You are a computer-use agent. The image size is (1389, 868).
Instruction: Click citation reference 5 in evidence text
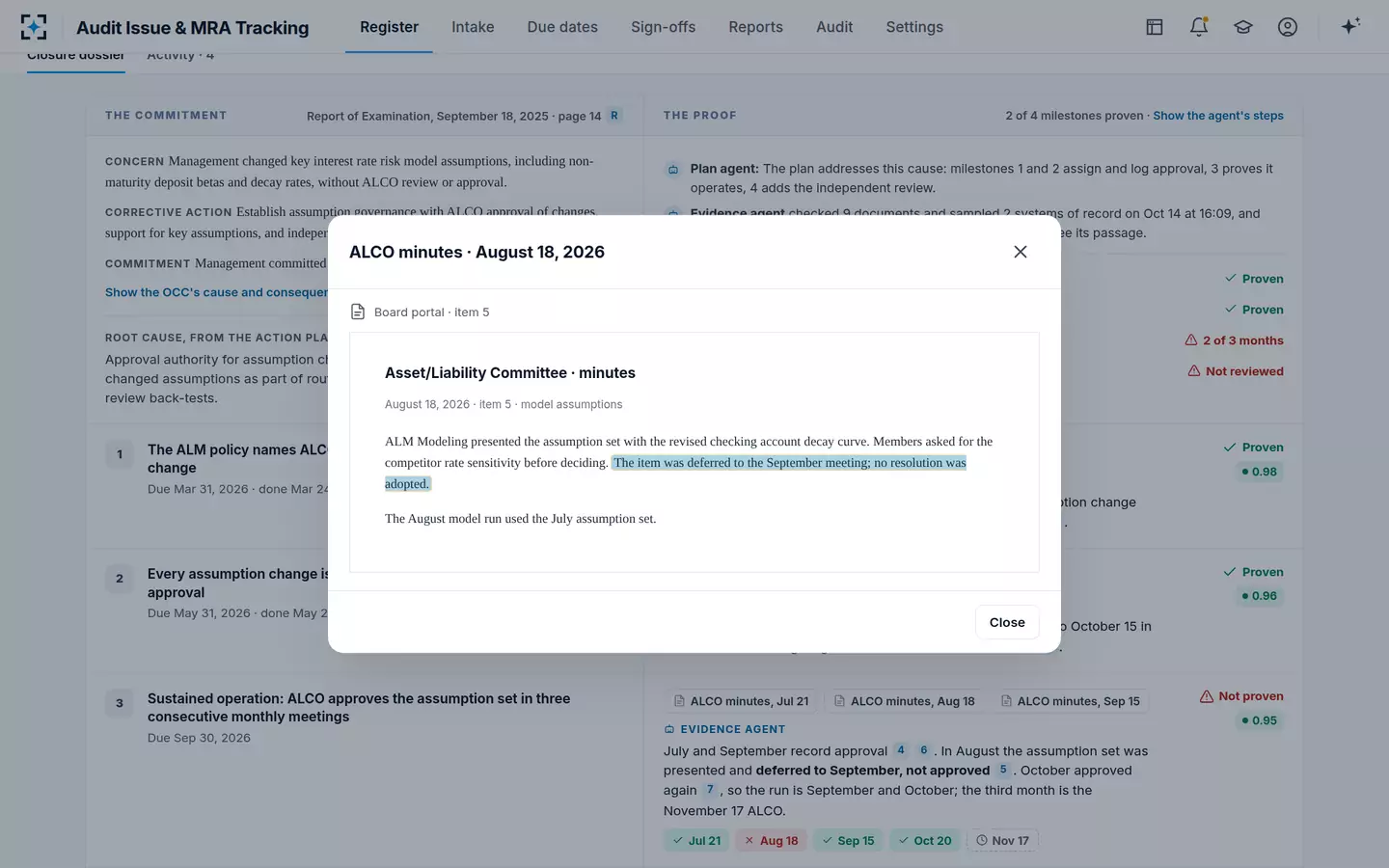pos(1003,770)
